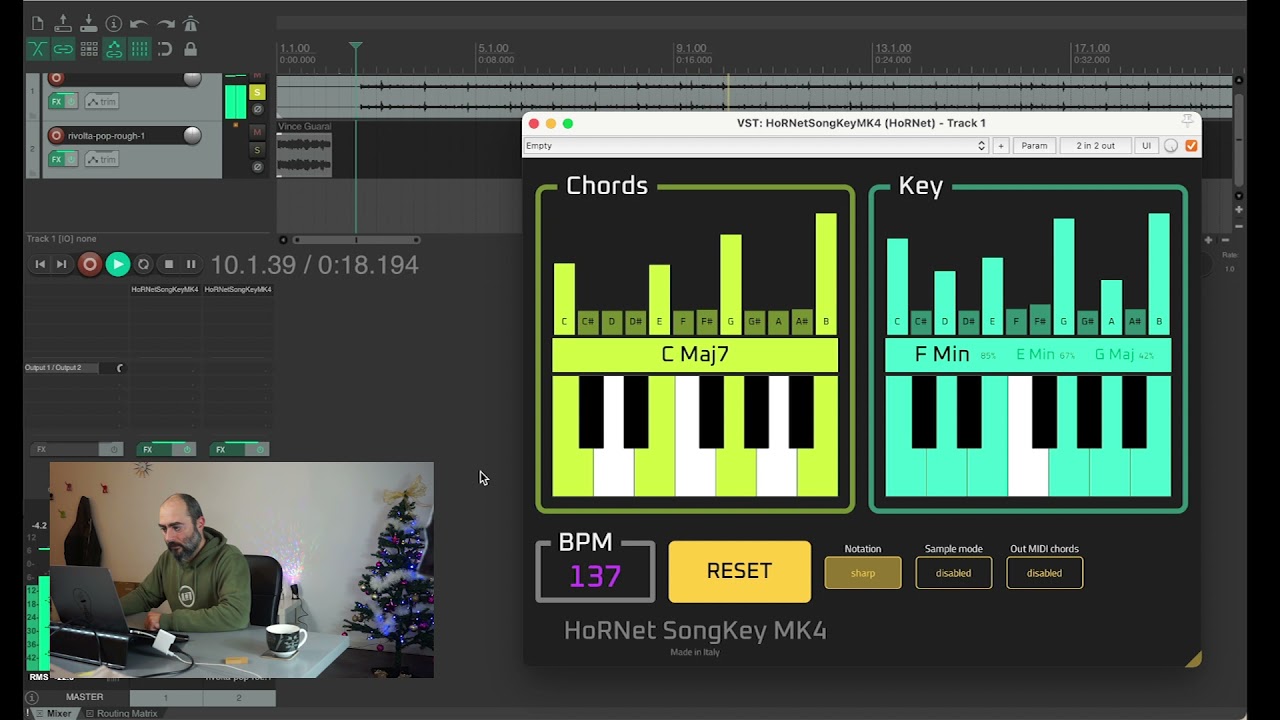This screenshot has width=1280, height=720.
Task: Click the Param button
Action: pos(1034,146)
